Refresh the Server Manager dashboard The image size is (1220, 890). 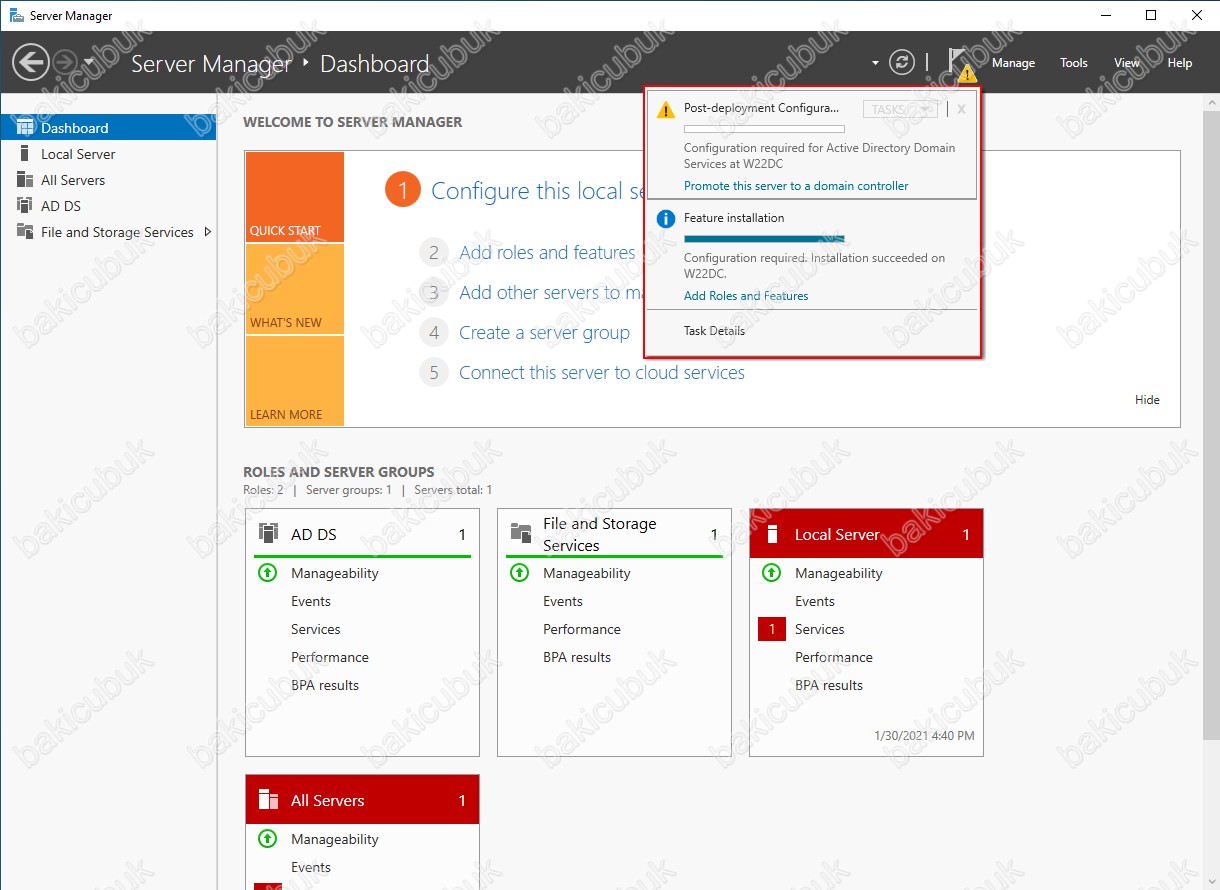coord(902,63)
